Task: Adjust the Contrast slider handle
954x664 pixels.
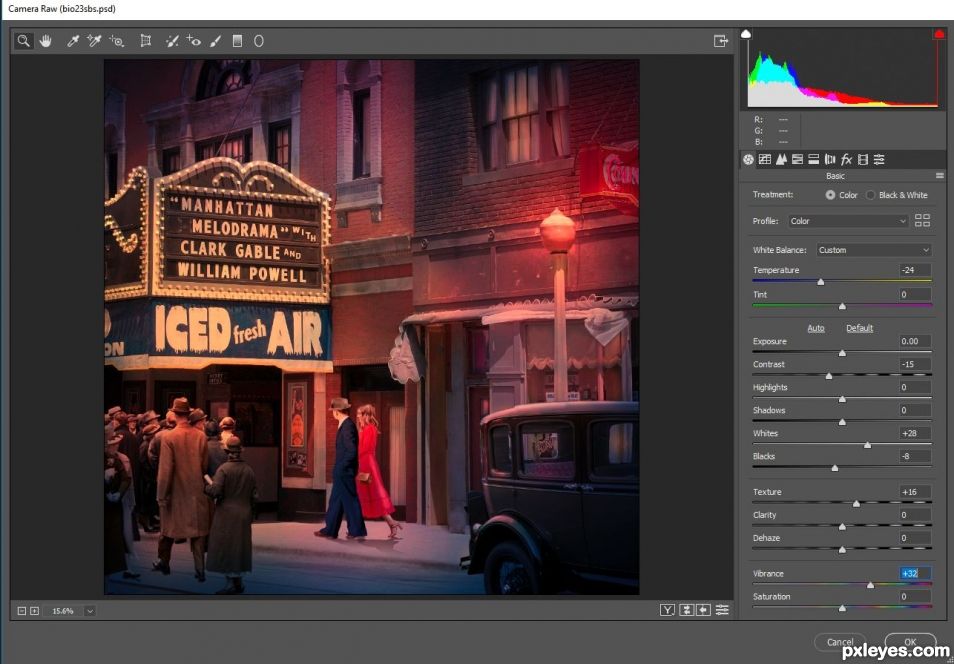Action: pyautogui.click(x=829, y=377)
